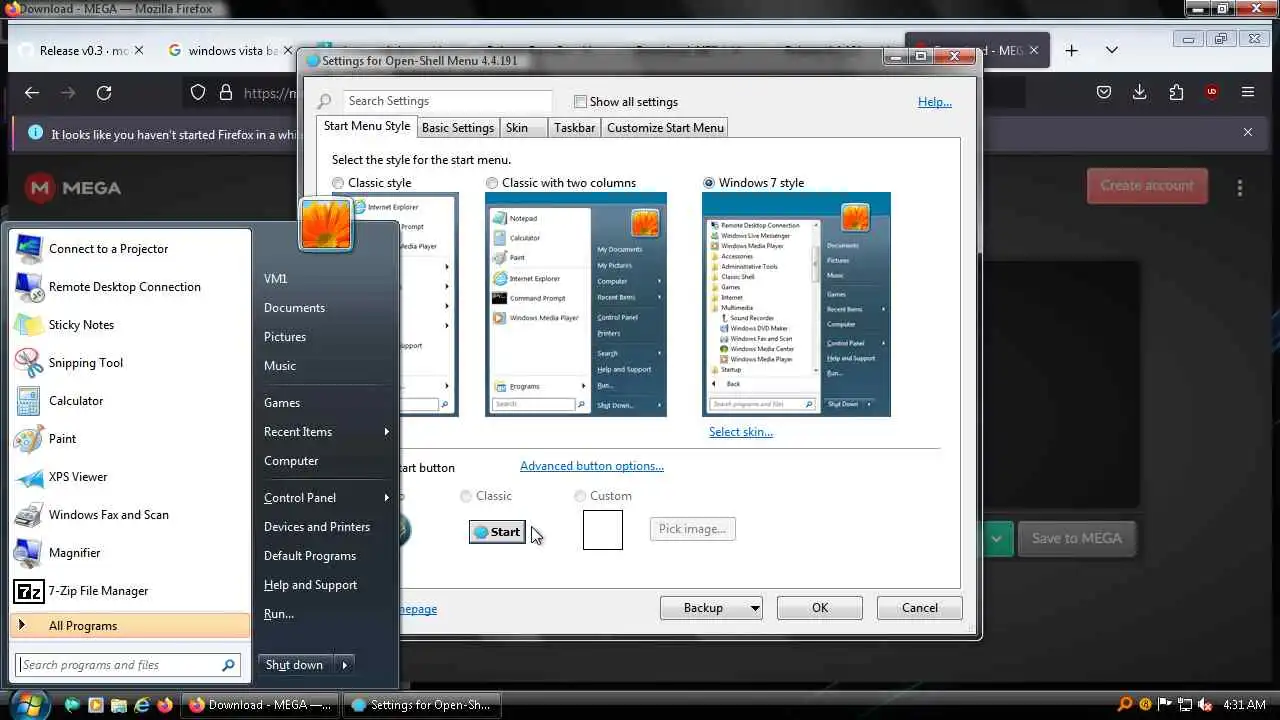The image size is (1280, 720).
Task: Select Classic style radio button
Action: pos(338,183)
